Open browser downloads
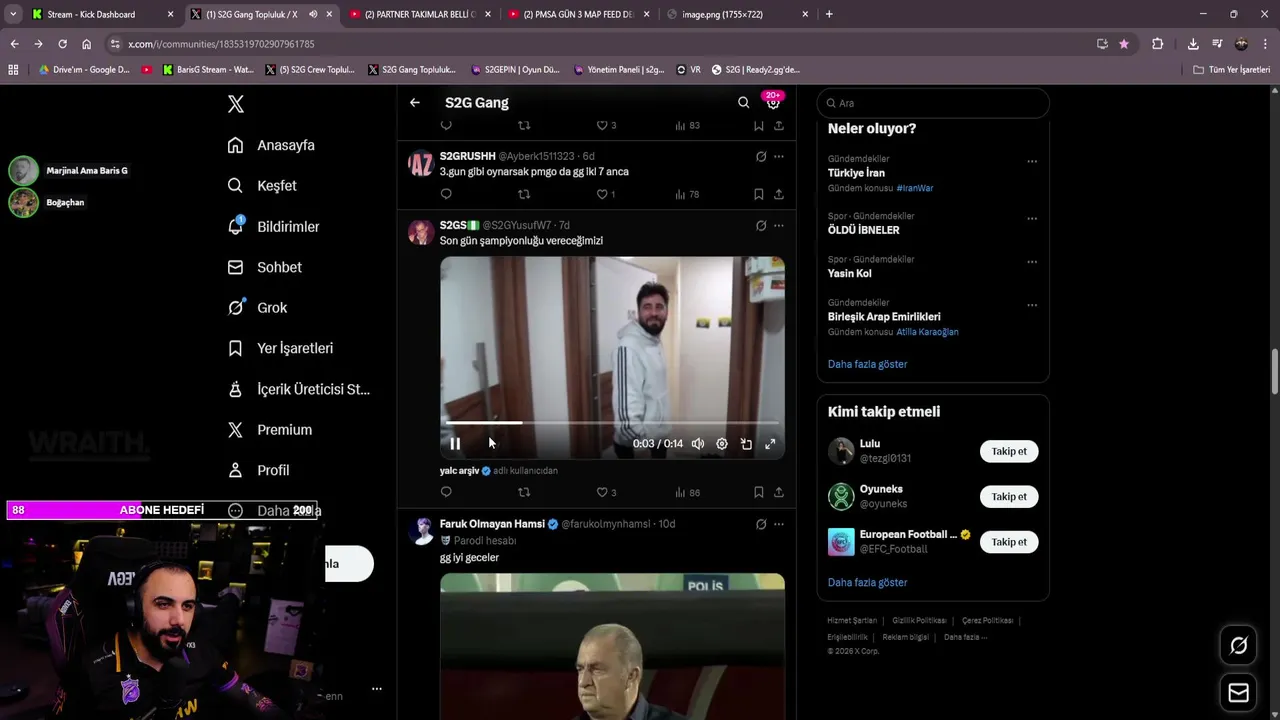 1193,44
